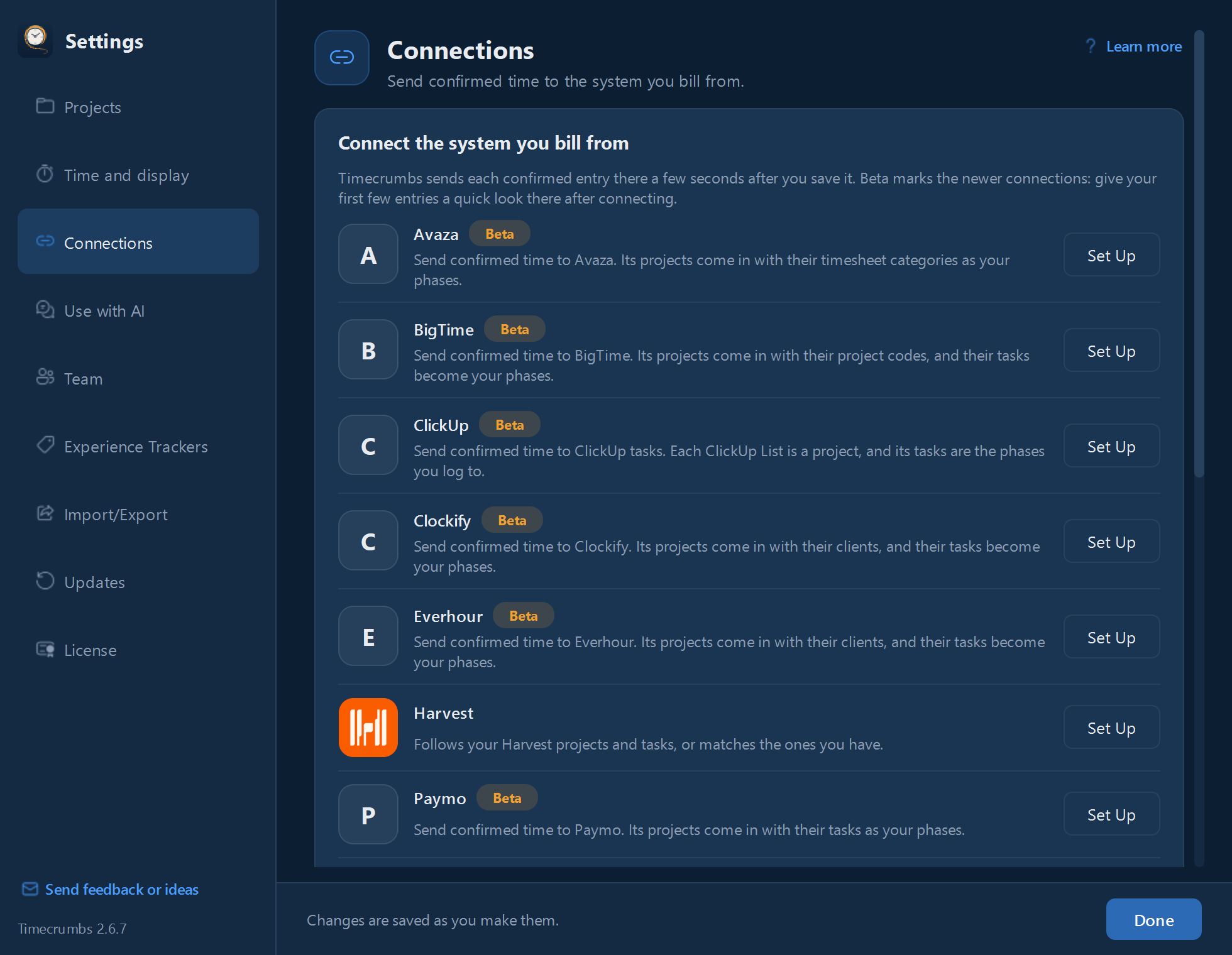Click the question mark help icon
Viewport: 1232px width, 955px height.
1091,46
